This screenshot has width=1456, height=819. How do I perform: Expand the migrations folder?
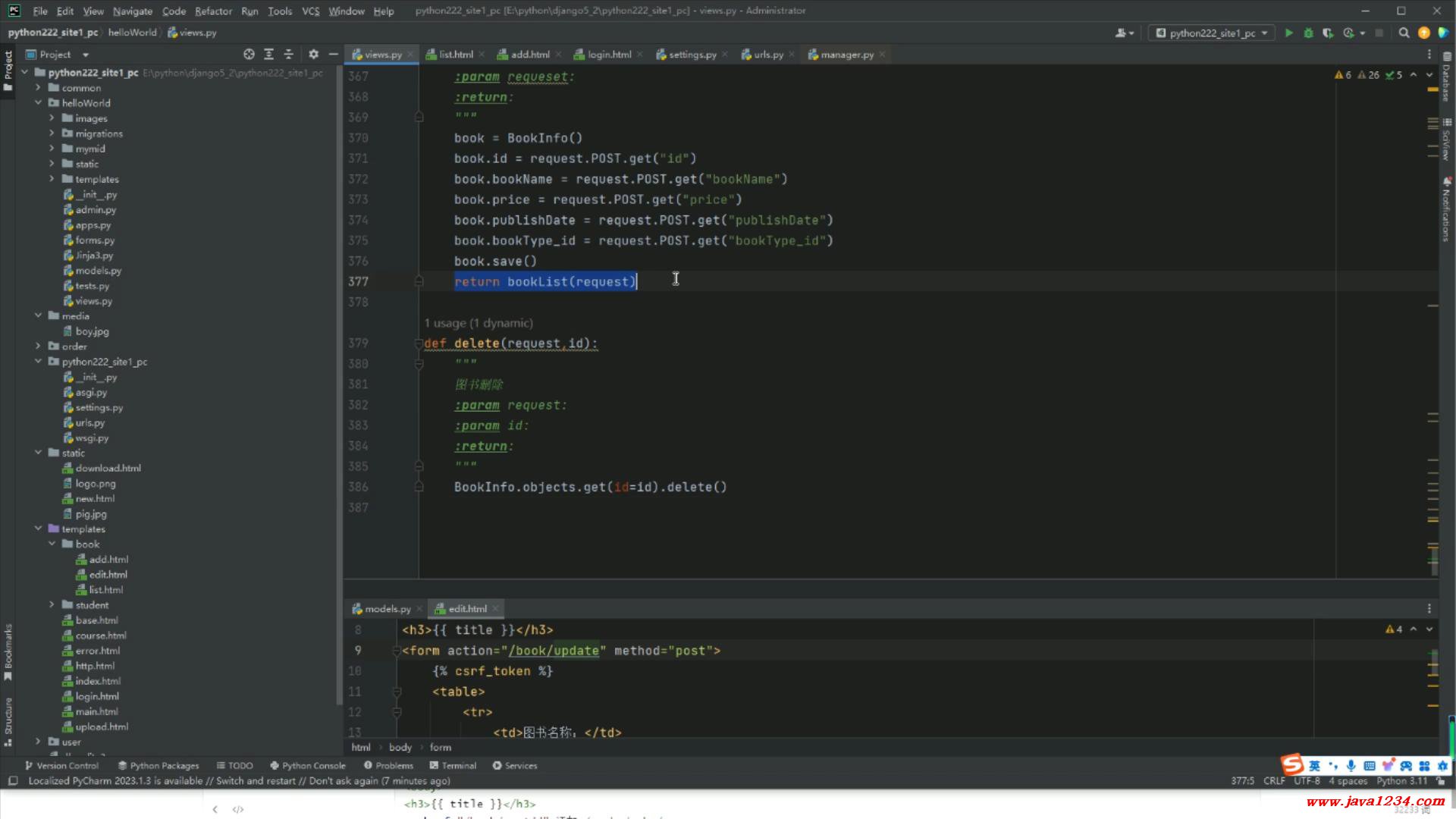(52, 133)
